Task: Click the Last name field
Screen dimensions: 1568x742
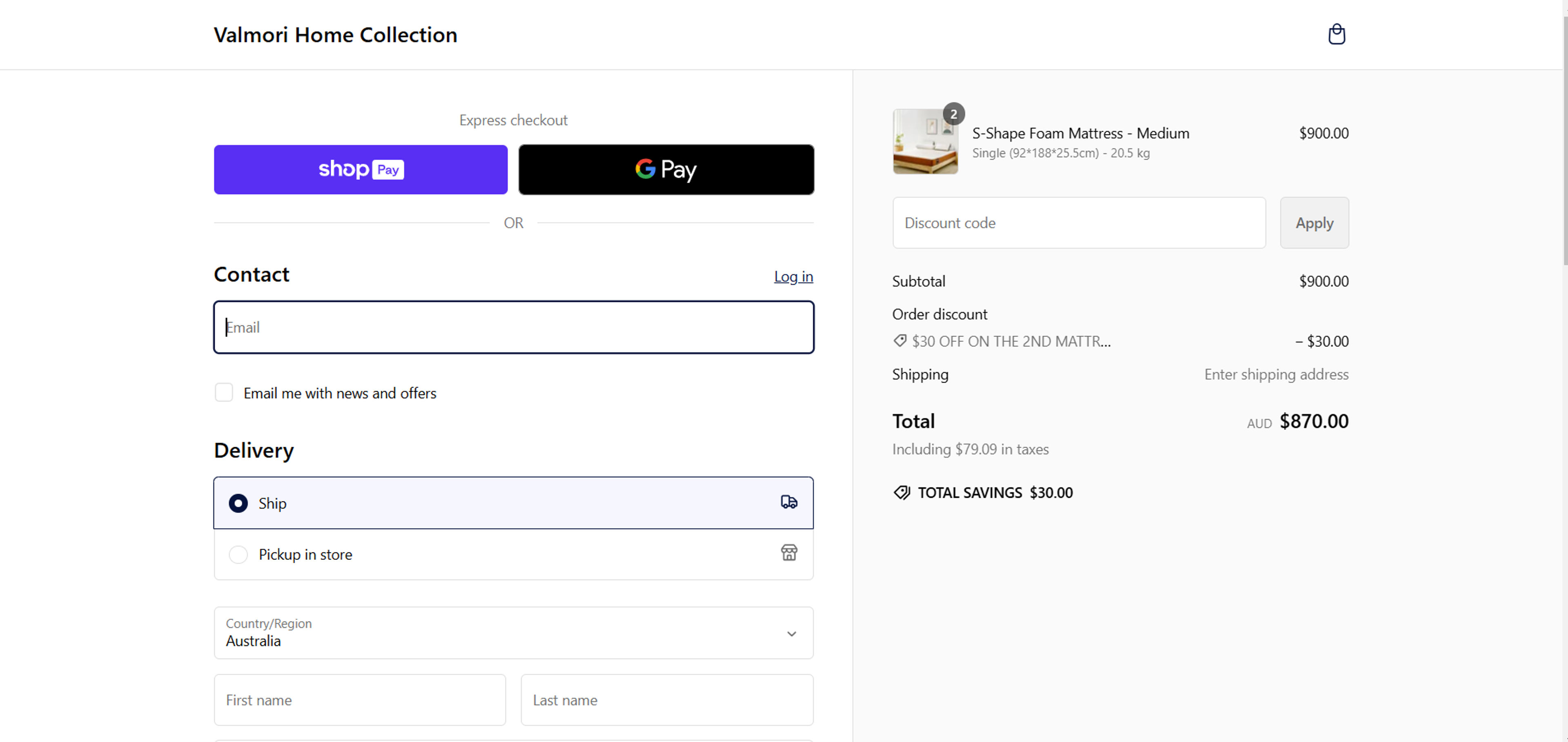Action: tap(666, 700)
